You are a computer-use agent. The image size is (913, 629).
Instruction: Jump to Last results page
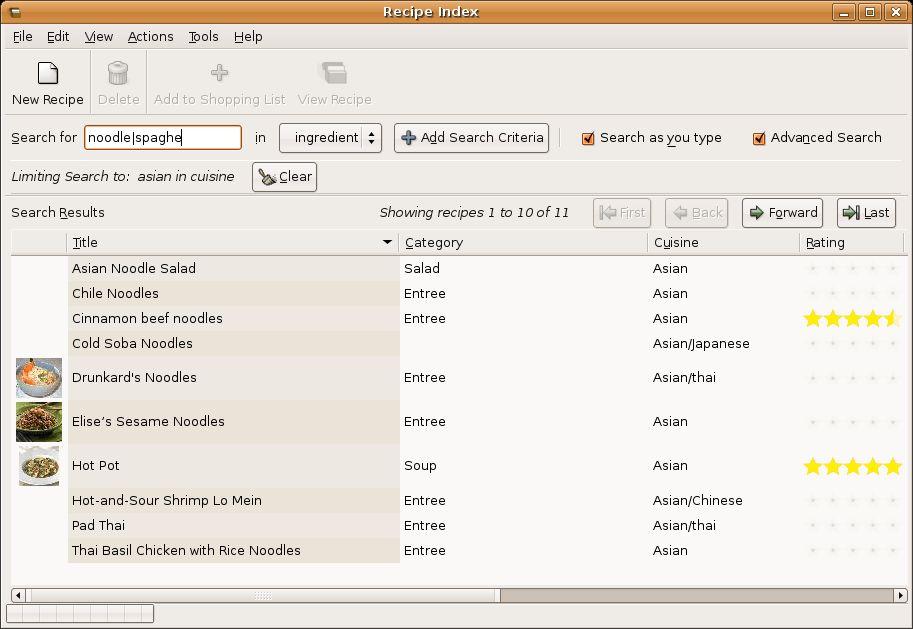tap(865, 213)
